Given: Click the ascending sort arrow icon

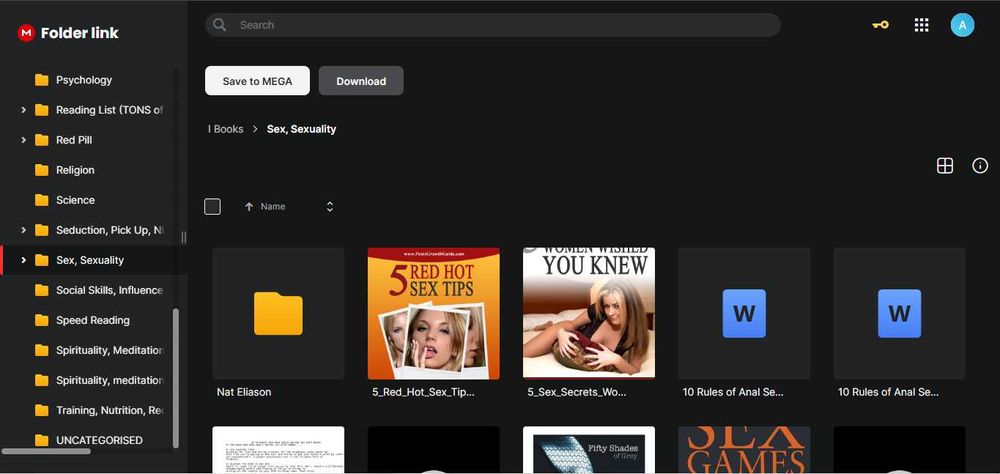Looking at the screenshot, I should (x=249, y=207).
